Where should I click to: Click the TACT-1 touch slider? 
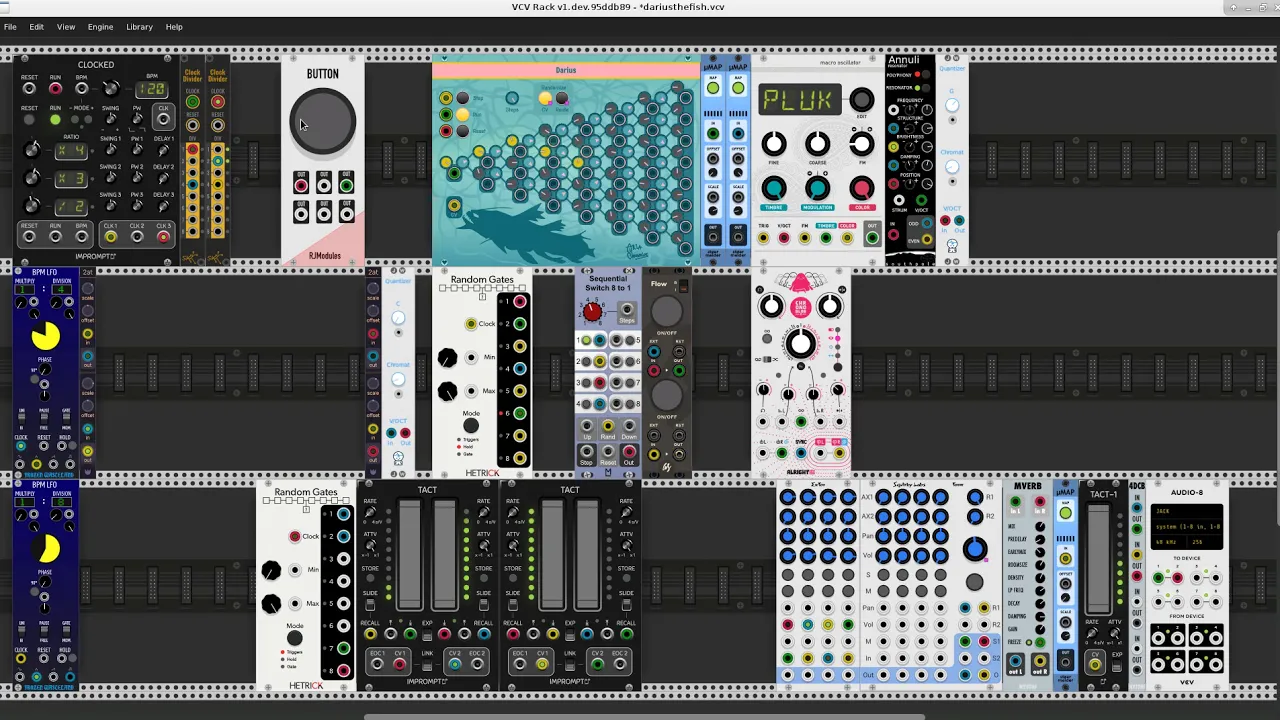click(1098, 558)
